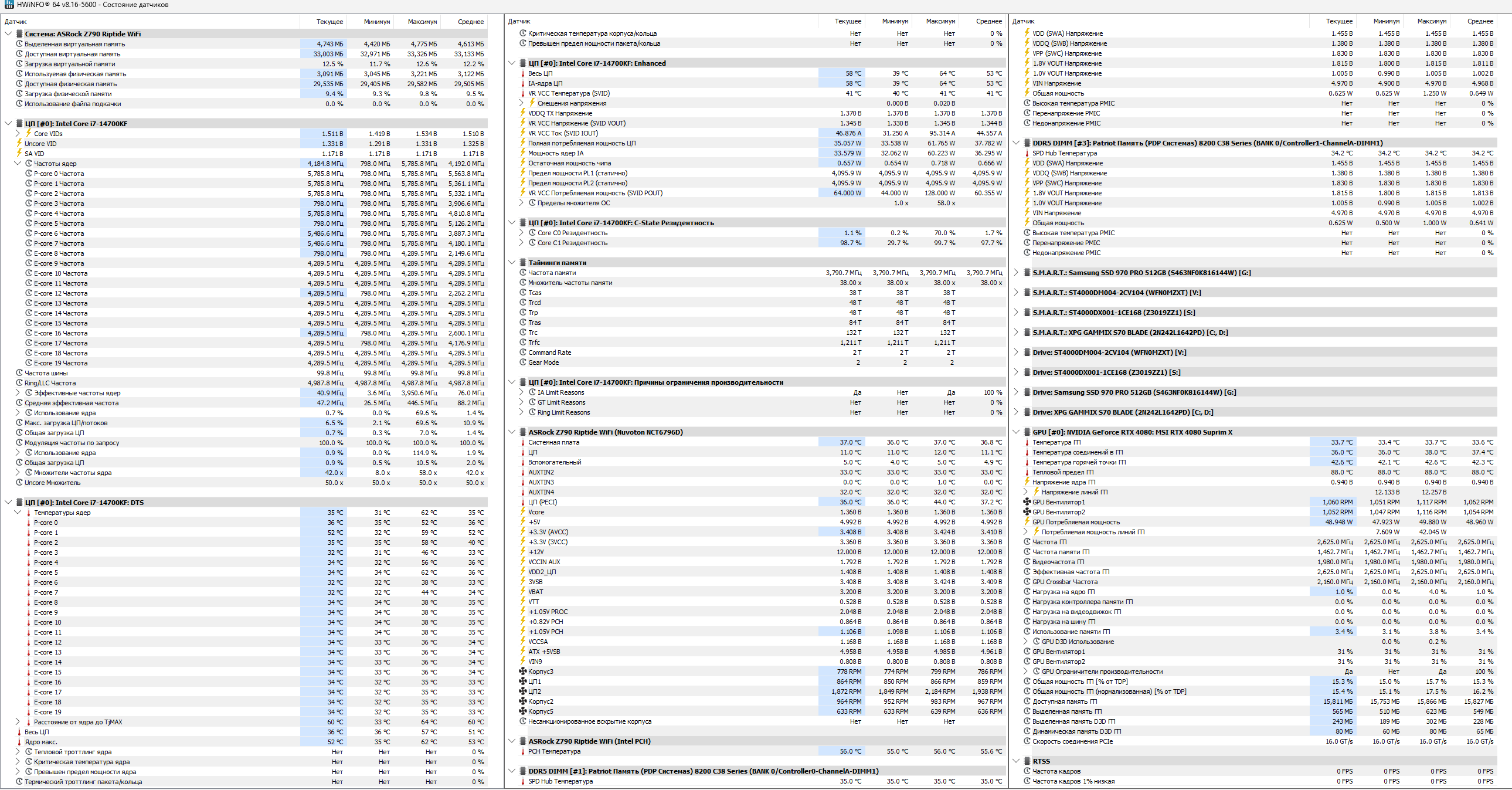
Task: Click Среднее column header in right panel
Action: click(1480, 21)
